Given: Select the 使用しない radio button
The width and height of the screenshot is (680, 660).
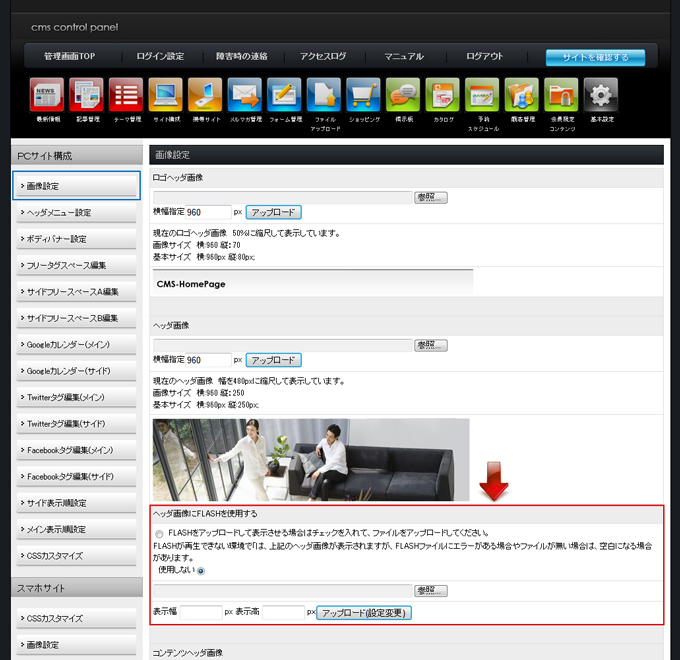Looking at the screenshot, I should click(202, 571).
